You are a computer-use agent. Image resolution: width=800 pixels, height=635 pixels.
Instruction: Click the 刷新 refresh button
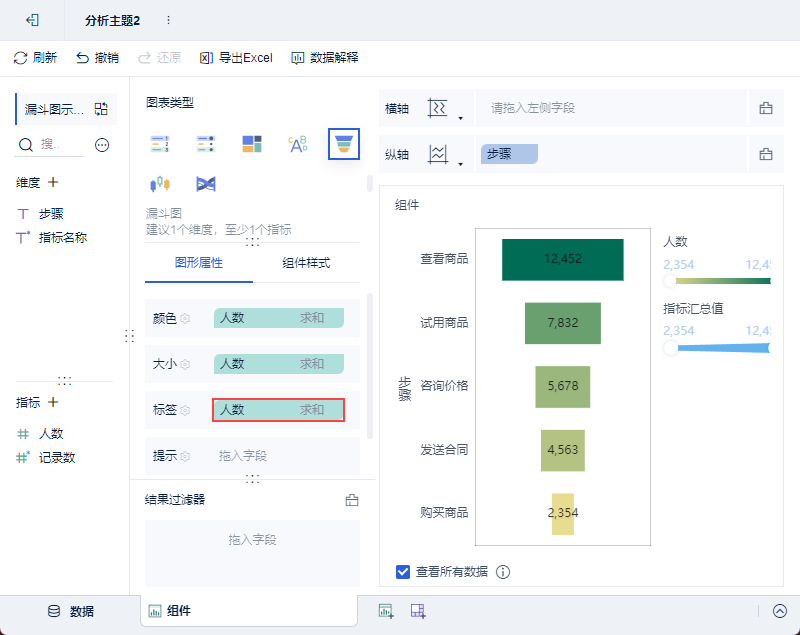[x=35, y=58]
